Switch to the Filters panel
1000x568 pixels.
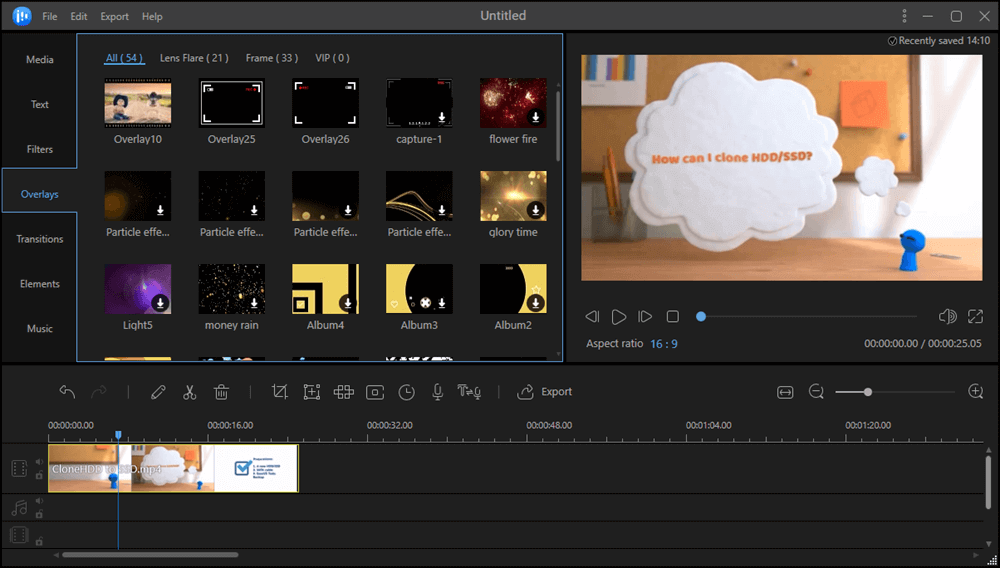click(40, 149)
